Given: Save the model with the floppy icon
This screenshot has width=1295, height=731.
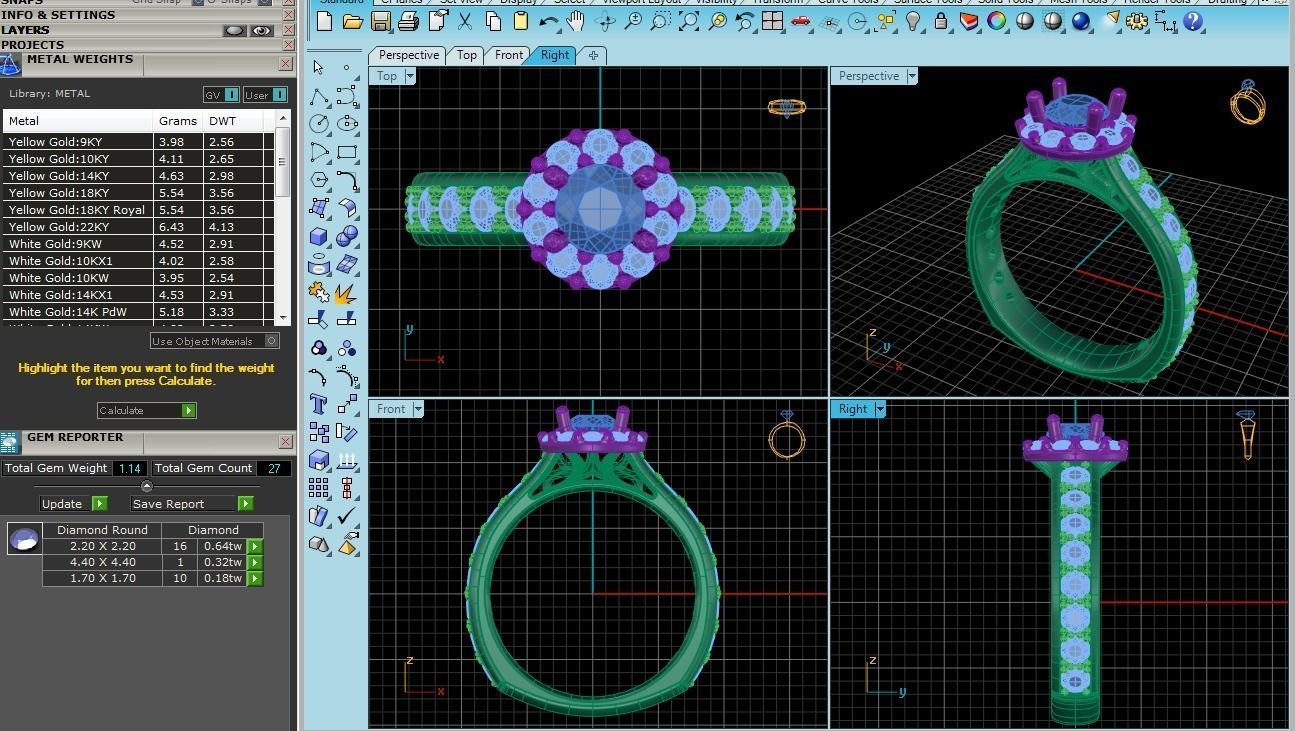Looking at the screenshot, I should (380, 21).
